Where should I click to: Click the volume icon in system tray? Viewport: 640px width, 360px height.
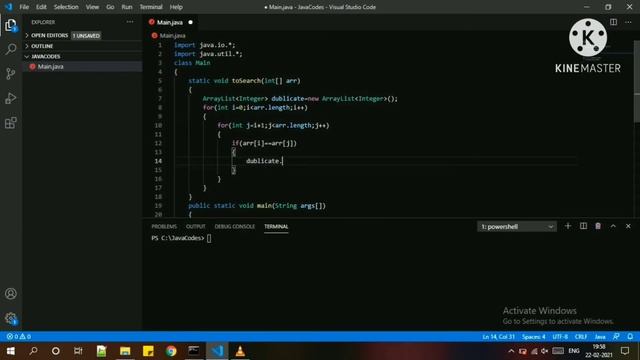click(x=545, y=351)
